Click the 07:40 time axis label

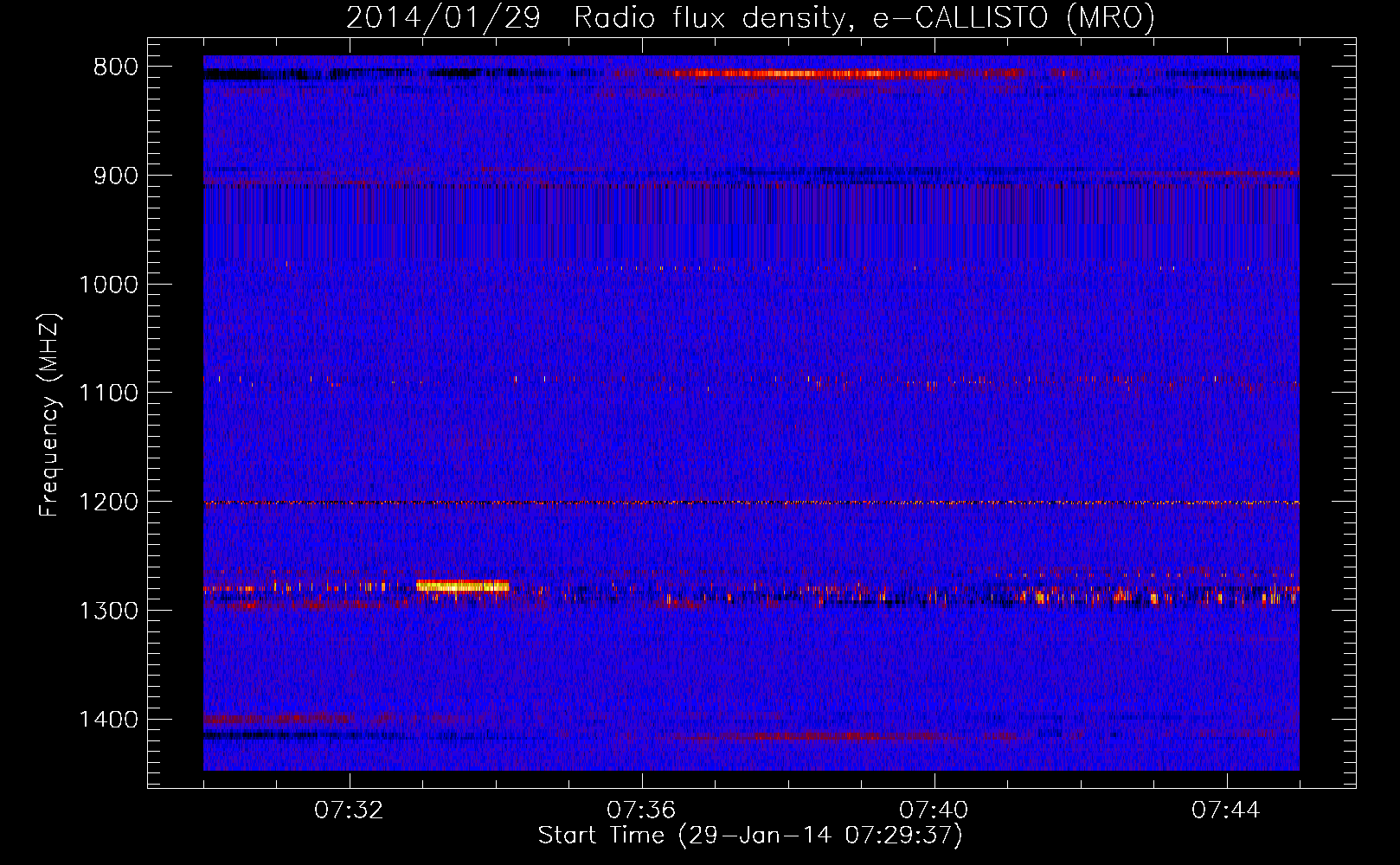[934, 811]
